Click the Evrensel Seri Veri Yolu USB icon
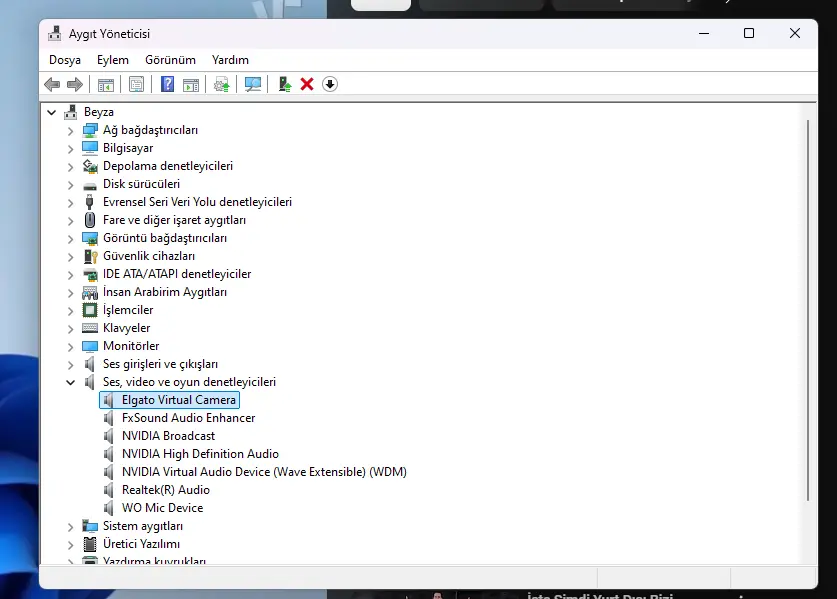This screenshot has height=599, width=837. pos(90,202)
